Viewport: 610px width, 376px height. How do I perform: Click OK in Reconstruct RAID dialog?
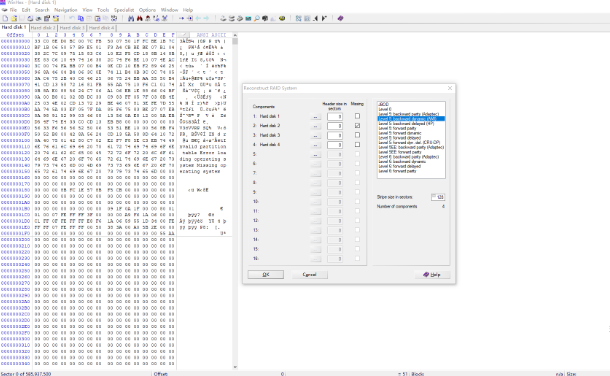(266, 275)
